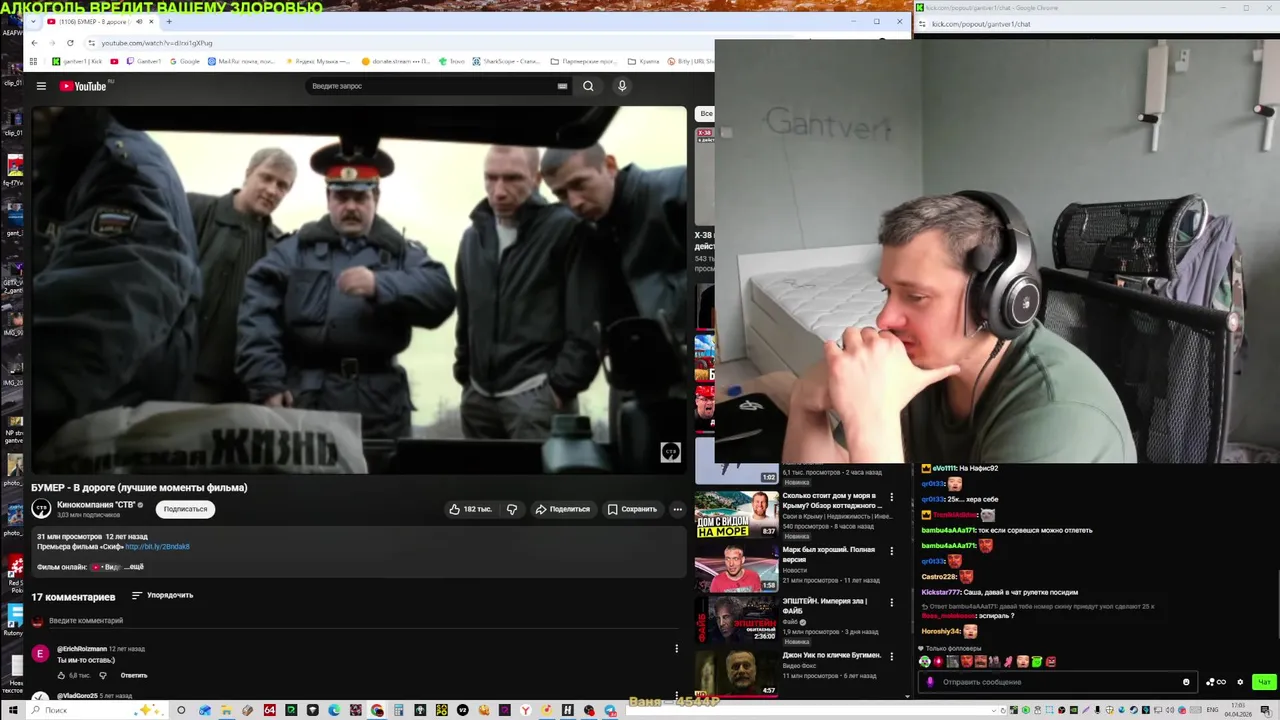The height and width of the screenshot is (720, 1280).
Task: Open the Chrome icon on the taskbar
Action: [x=377, y=710]
